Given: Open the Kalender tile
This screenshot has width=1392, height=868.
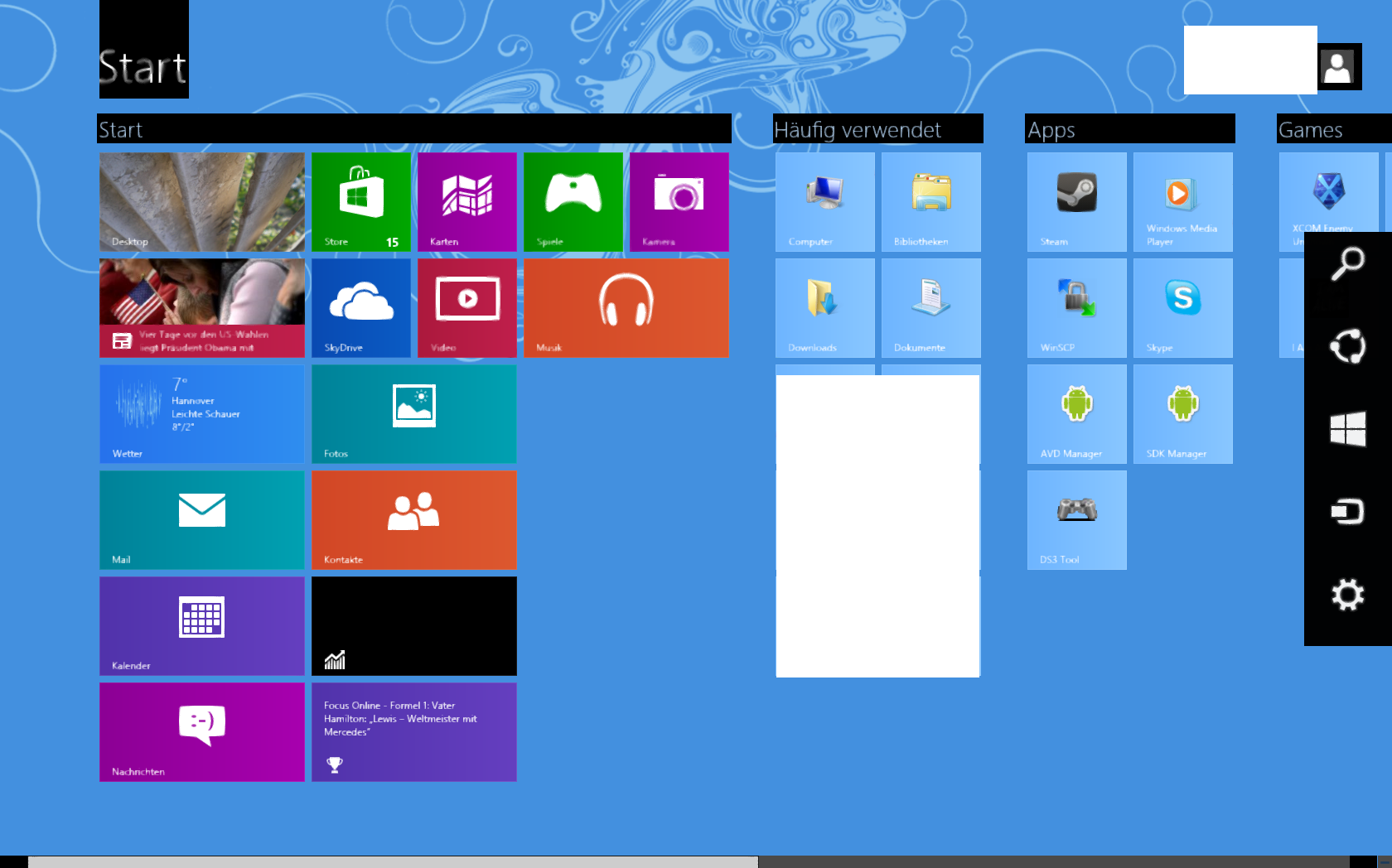Looking at the screenshot, I should [x=202, y=626].
